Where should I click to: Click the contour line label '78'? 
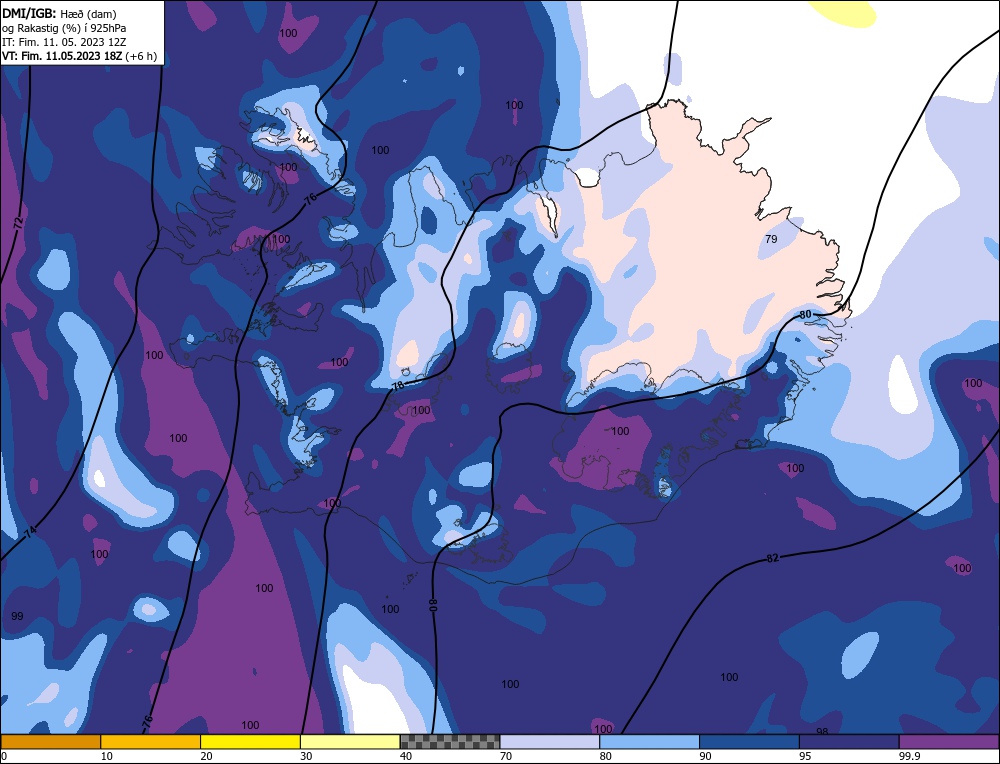coord(397,386)
